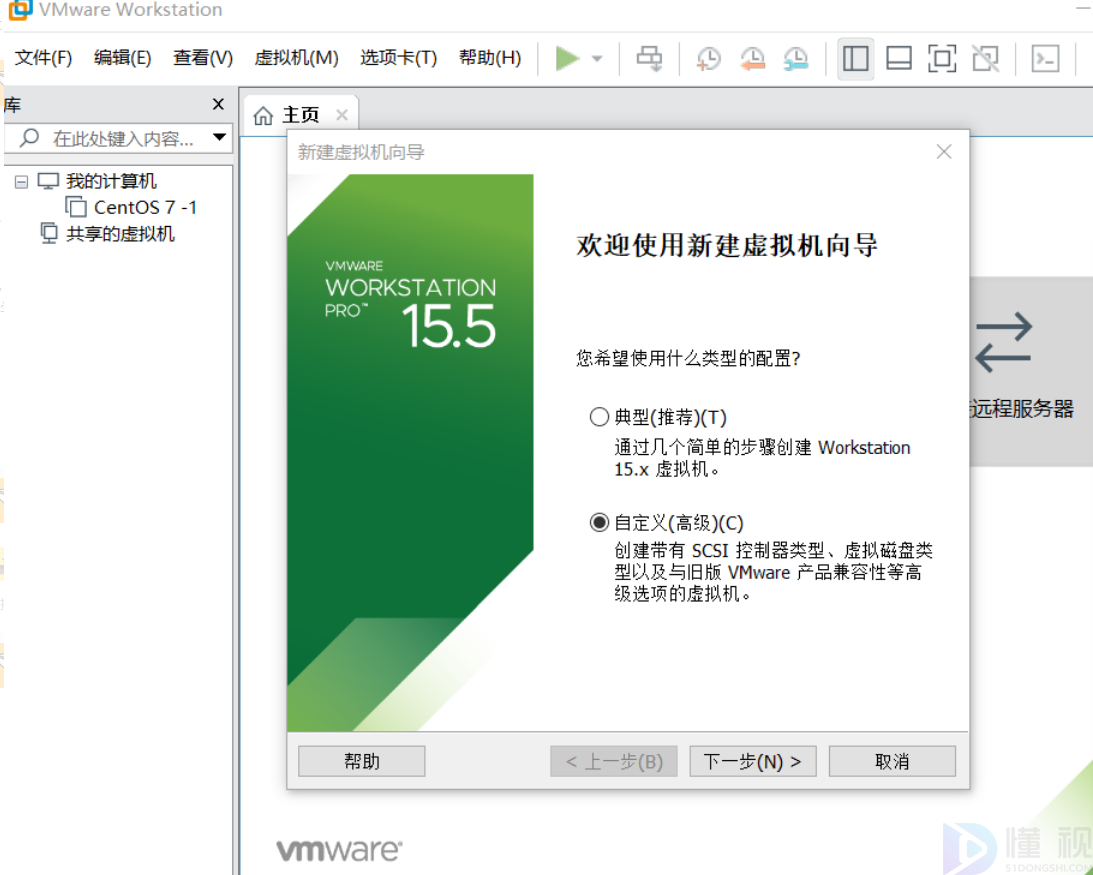Image resolution: width=1093 pixels, height=875 pixels.
Task: Open the library search filter dropdown
Action: click(x=220, y=138)
